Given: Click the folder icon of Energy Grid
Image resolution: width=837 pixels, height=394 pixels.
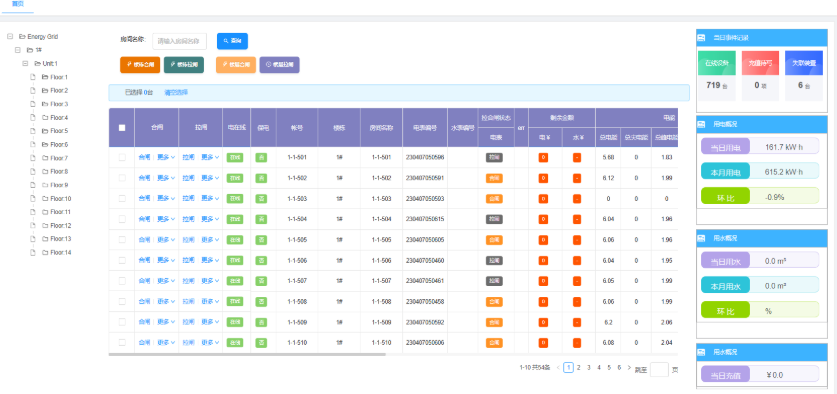Looking at the screenshot, I should click(x=22, y=37).
